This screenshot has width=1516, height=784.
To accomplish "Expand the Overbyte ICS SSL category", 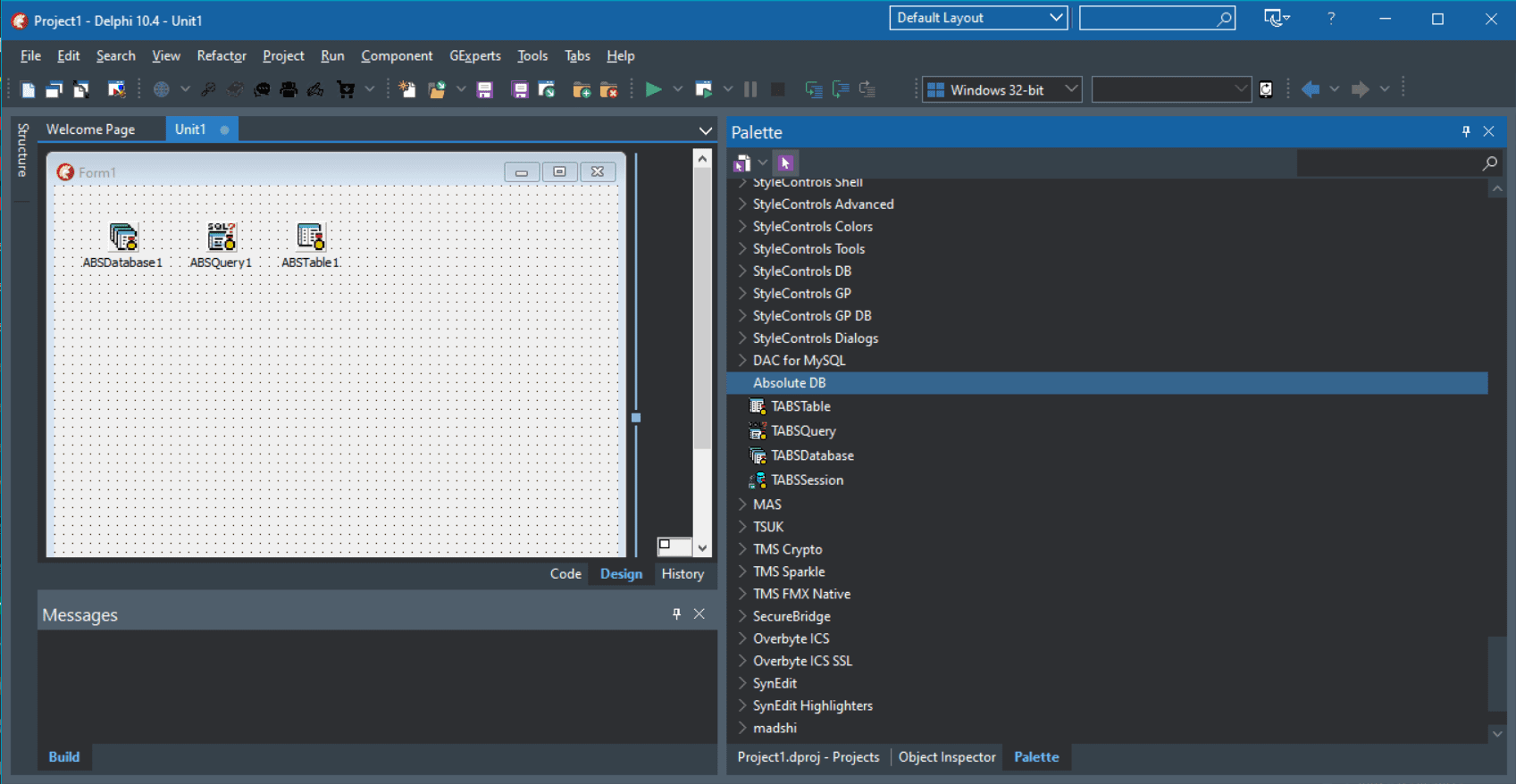I will [x=742, y=661].
